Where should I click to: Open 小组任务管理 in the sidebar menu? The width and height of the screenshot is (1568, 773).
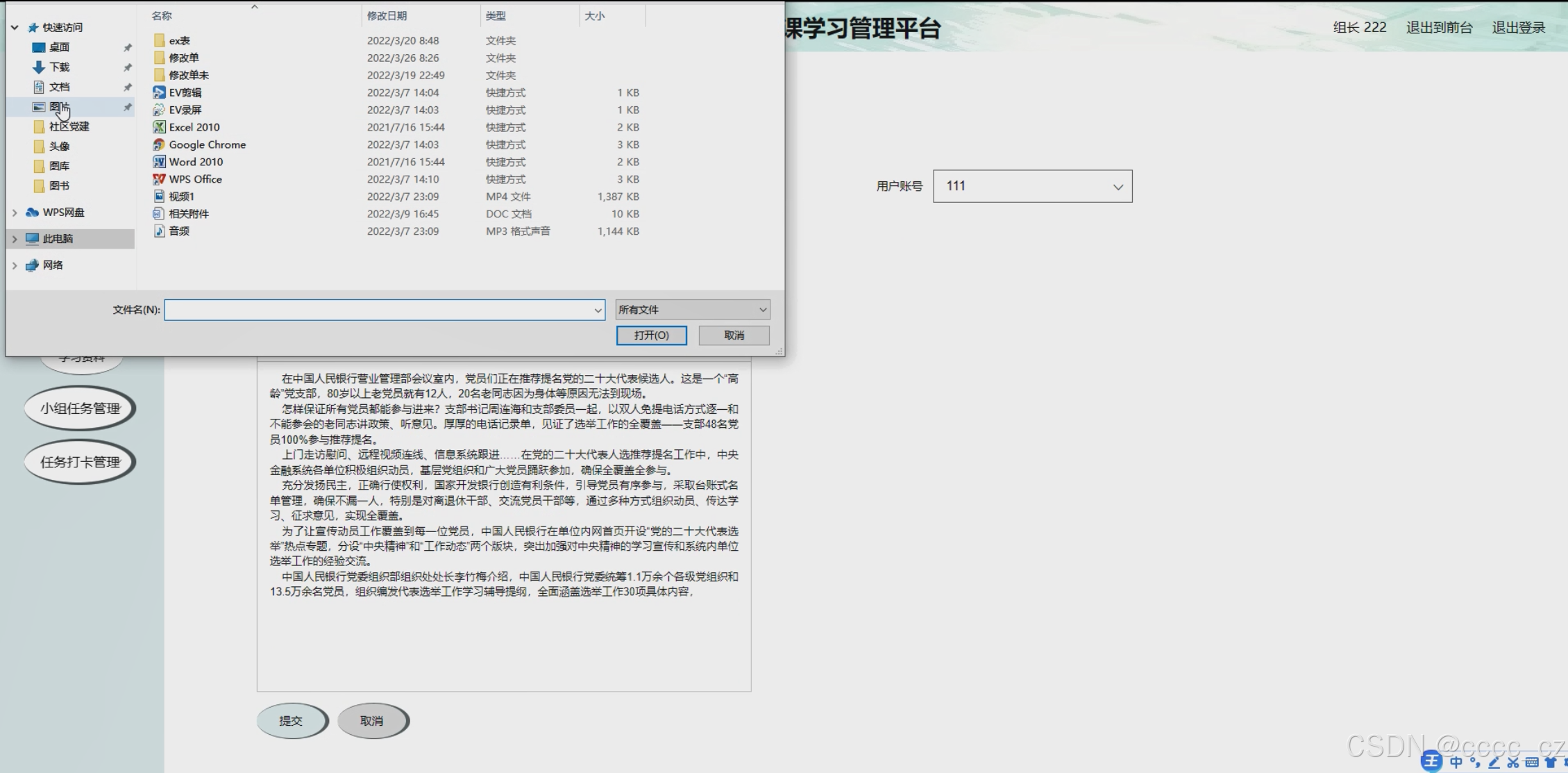point(80,408)
